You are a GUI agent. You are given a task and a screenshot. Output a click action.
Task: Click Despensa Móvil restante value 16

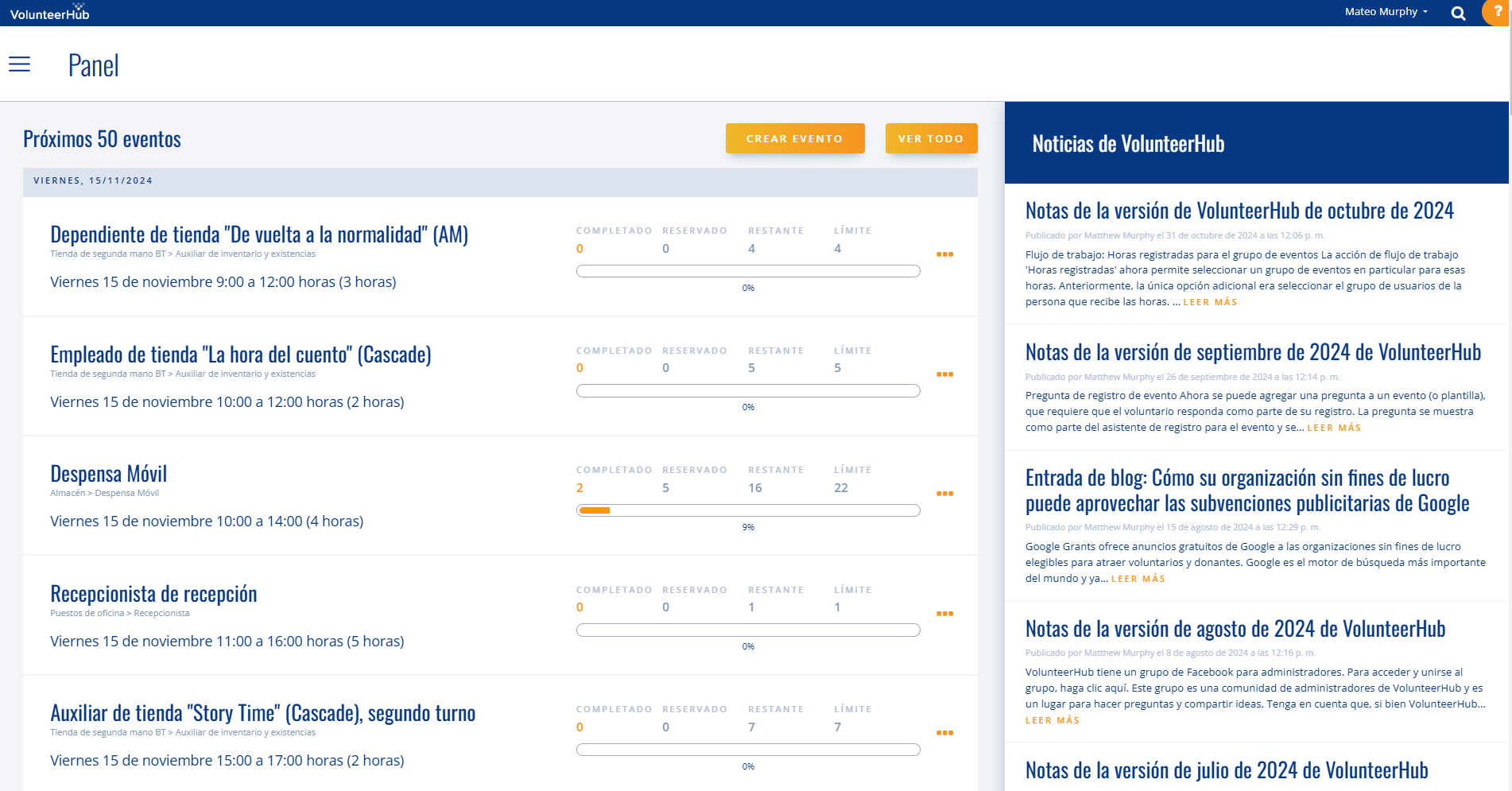755,488
